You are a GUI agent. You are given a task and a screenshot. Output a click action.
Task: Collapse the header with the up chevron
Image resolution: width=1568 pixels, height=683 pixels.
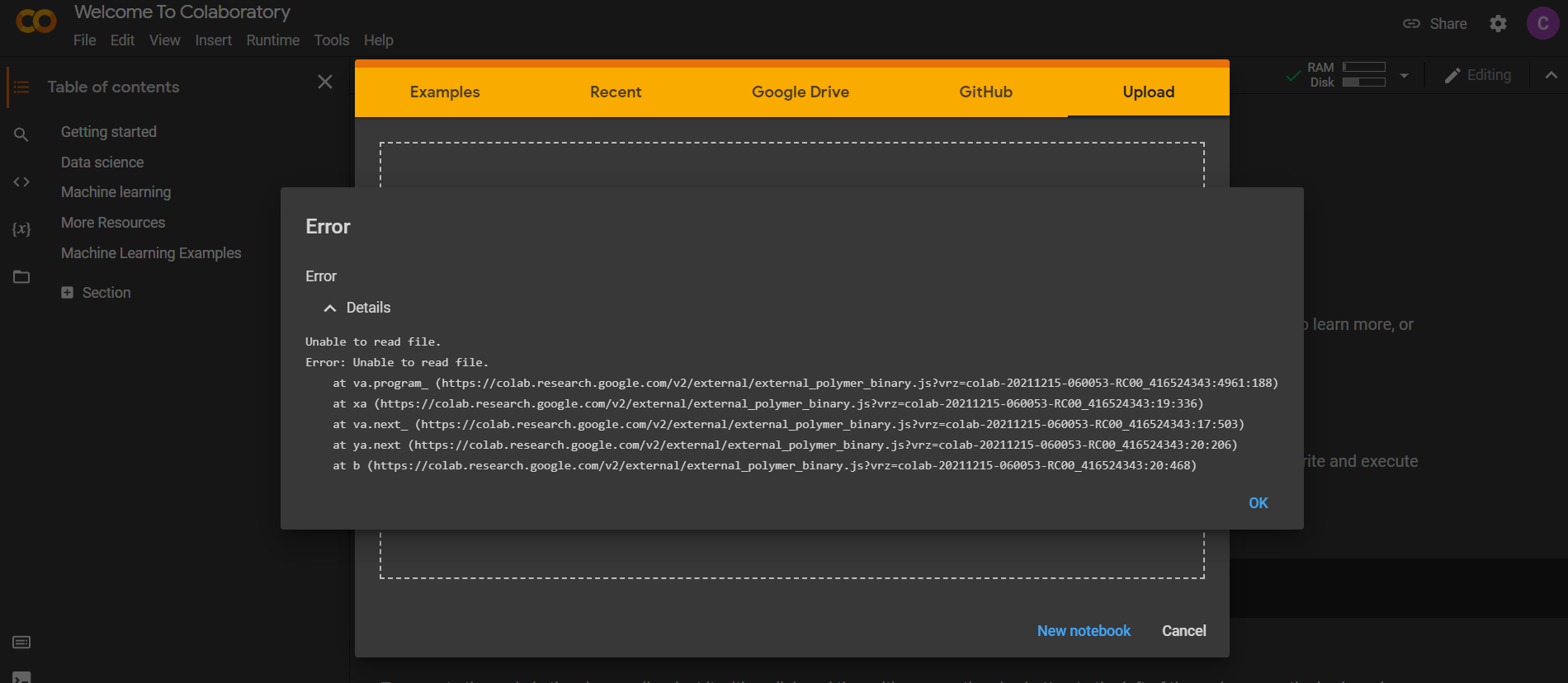coord(1551,75)
